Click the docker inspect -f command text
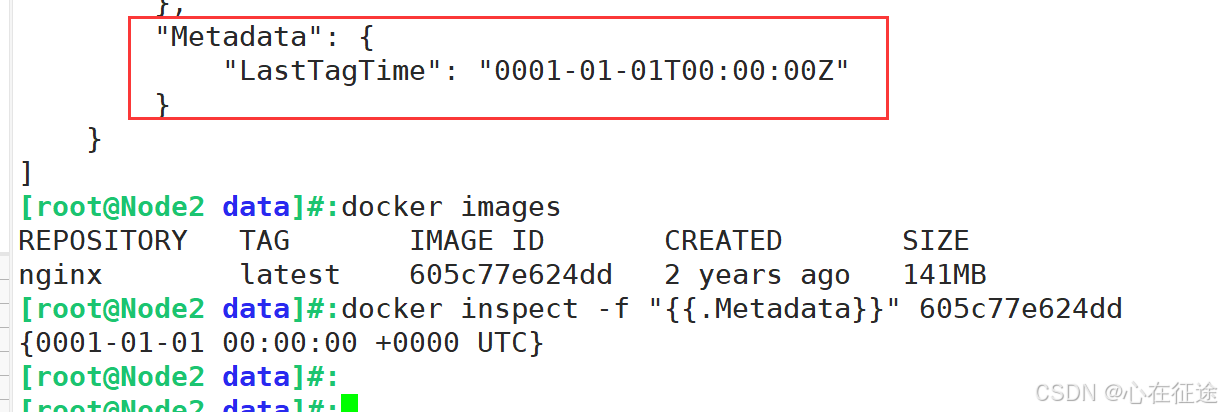 (x=485, y=309)
